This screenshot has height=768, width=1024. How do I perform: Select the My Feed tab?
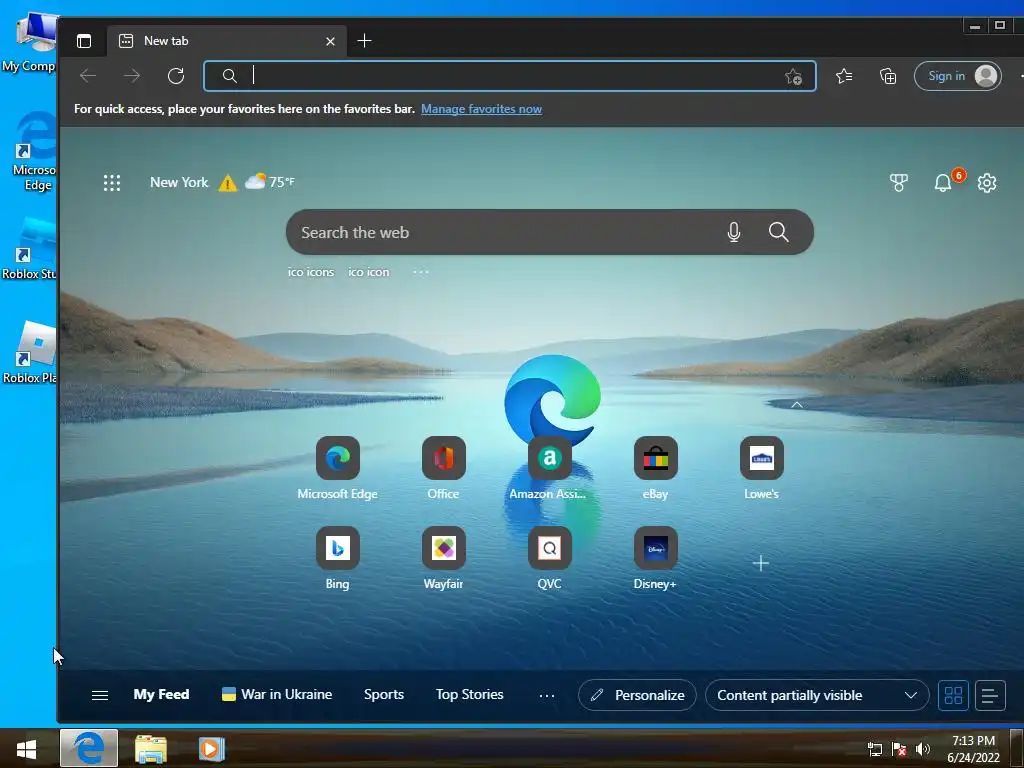(x=161, y=695)
